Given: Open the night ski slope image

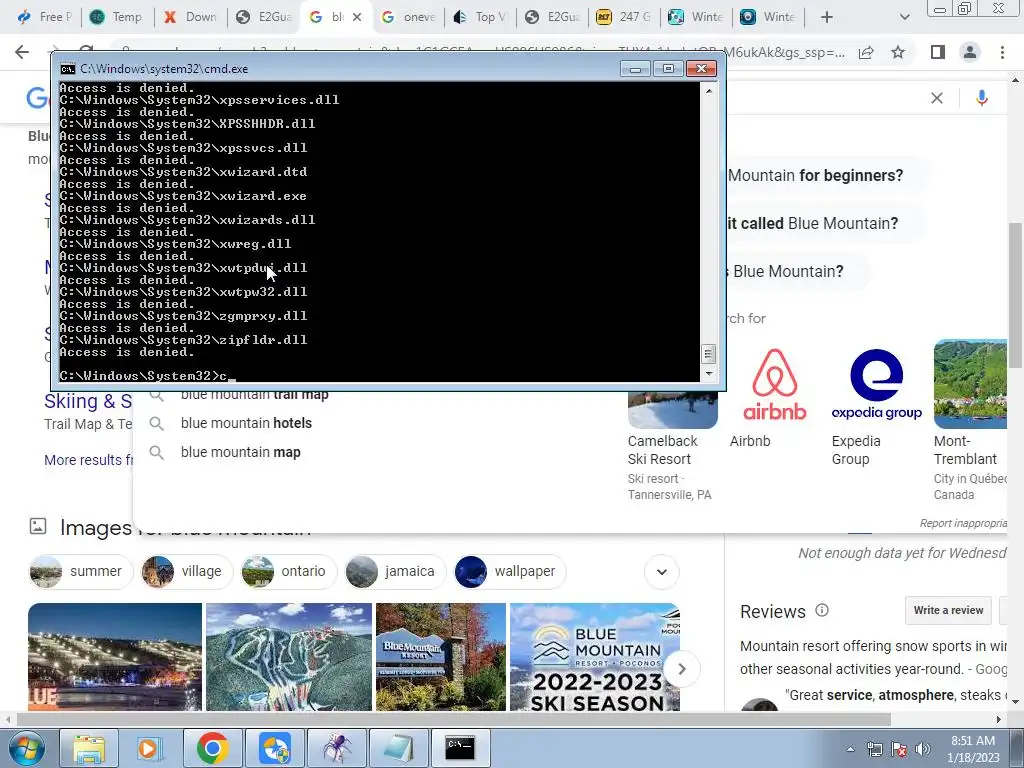Looking at the screenshot, I should pyautogui.click(x=115, y=656).
